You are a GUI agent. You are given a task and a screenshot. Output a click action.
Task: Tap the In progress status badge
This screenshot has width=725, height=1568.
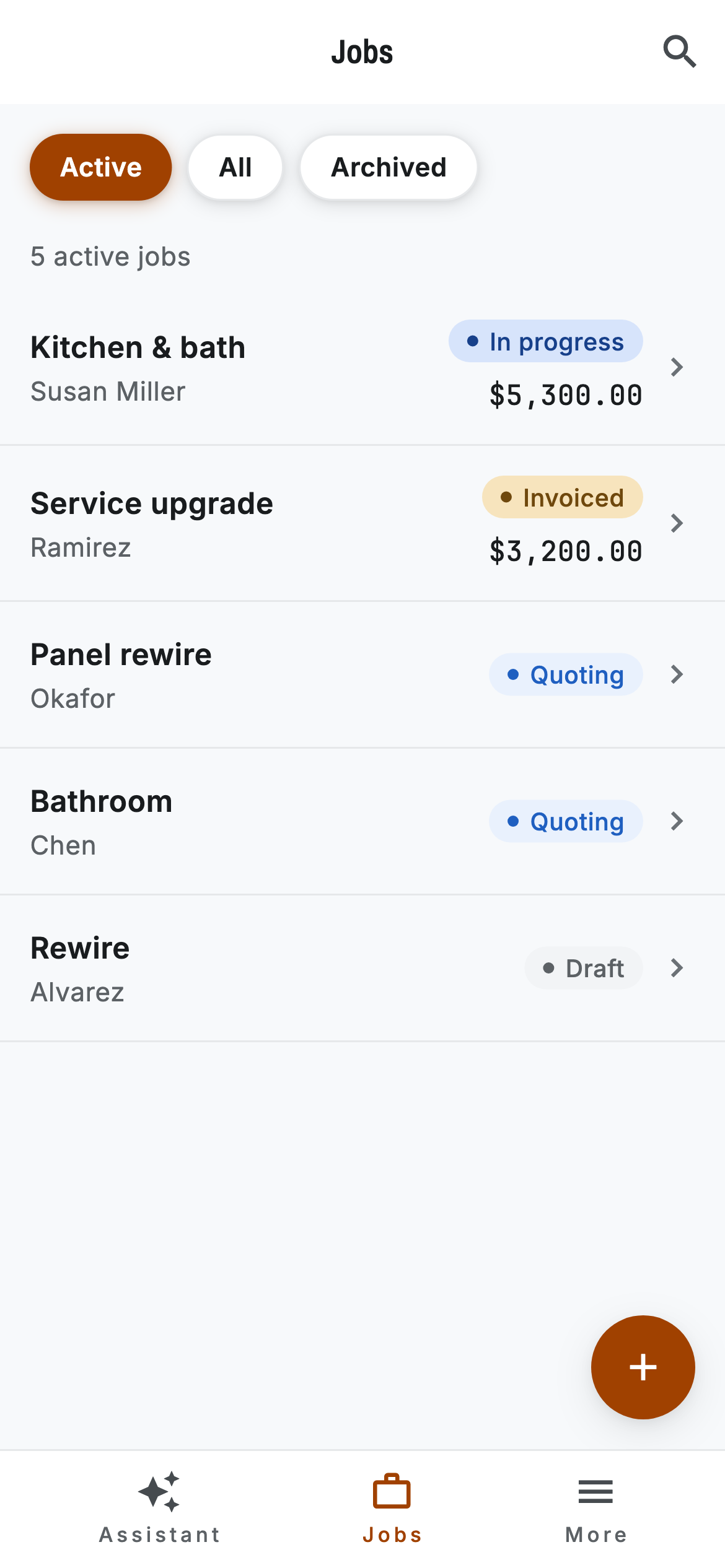tap(546, 341)
